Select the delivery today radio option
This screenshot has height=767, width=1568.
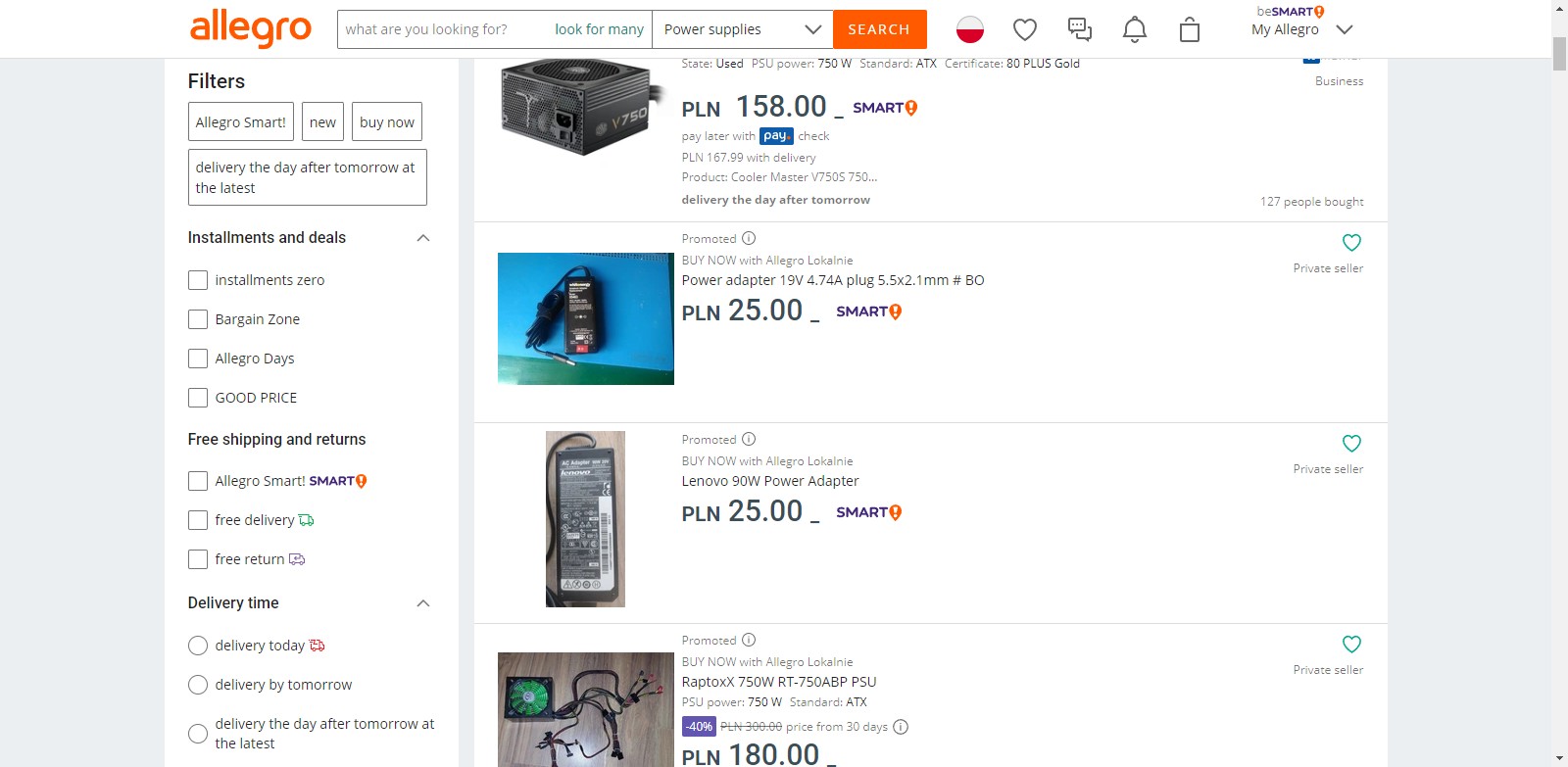(198, 646)
